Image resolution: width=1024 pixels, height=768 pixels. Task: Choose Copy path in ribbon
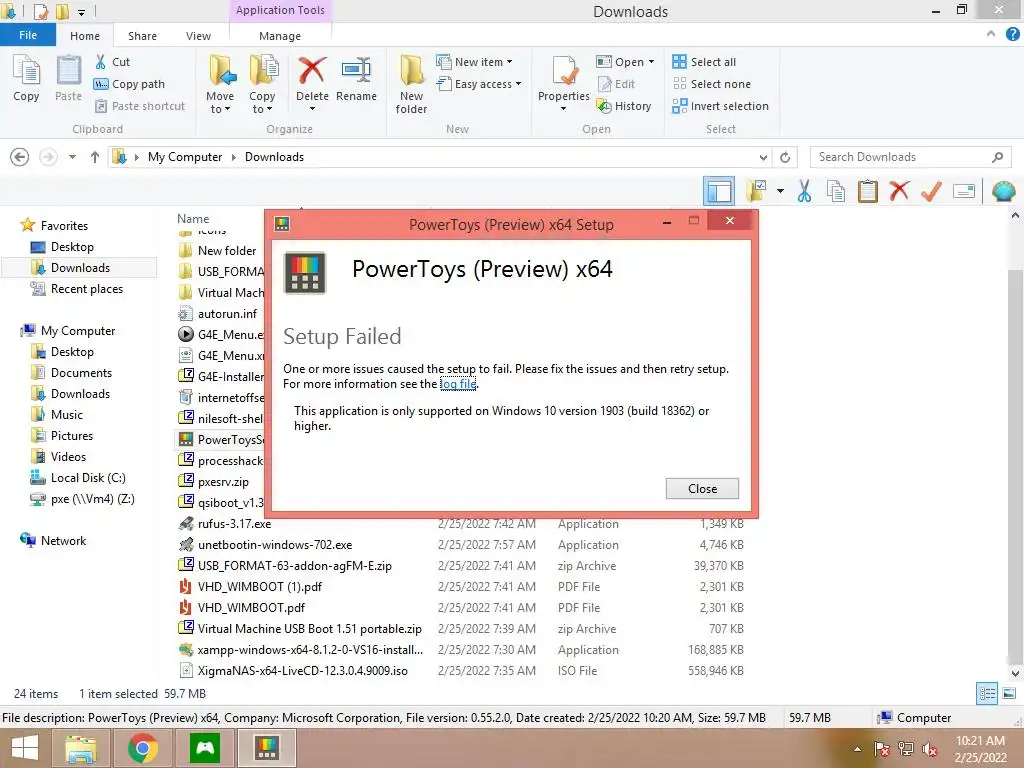click(129, 84)
